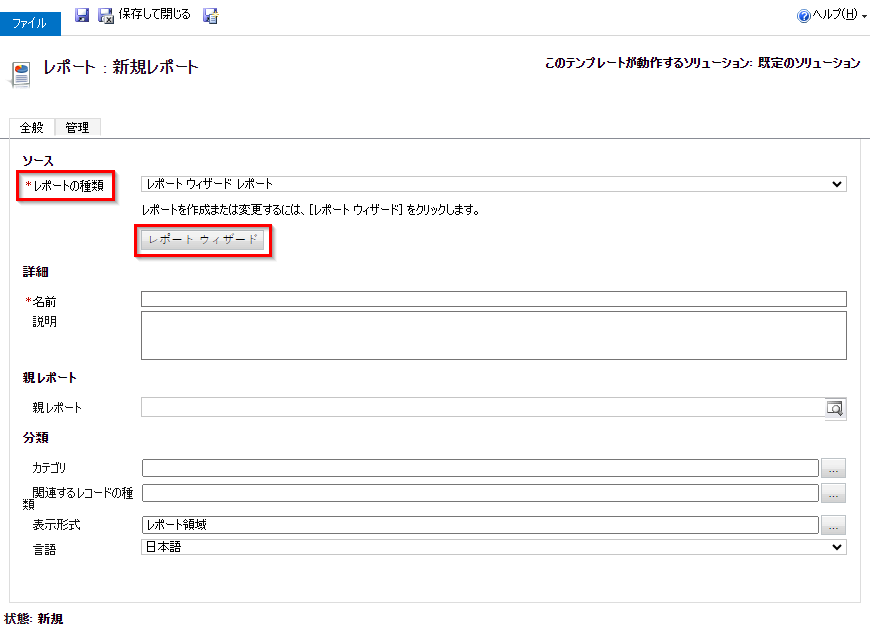This screenshot has width=870, height=636.
Task: Click the 言語 field label
Action: [x=44, y=550]
